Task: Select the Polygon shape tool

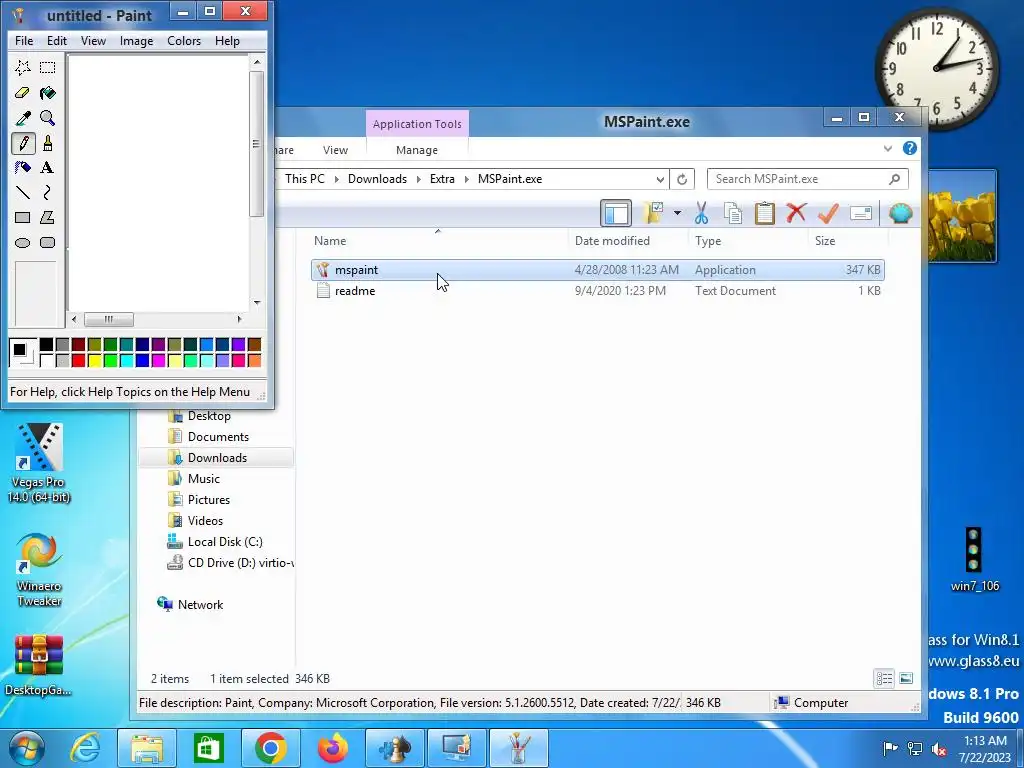Action: pos(48,217)
